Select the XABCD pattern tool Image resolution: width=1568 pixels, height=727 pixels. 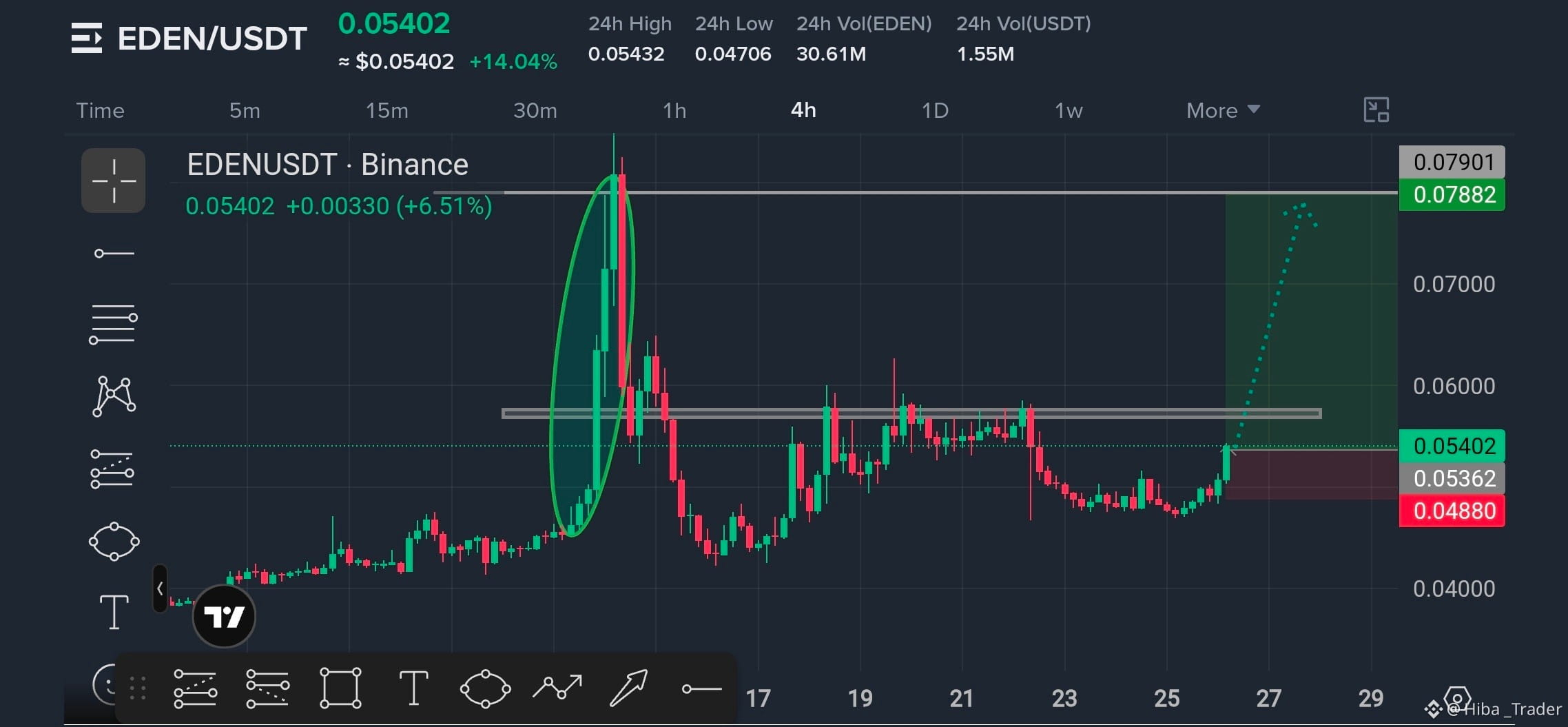[x=114, y=396]
